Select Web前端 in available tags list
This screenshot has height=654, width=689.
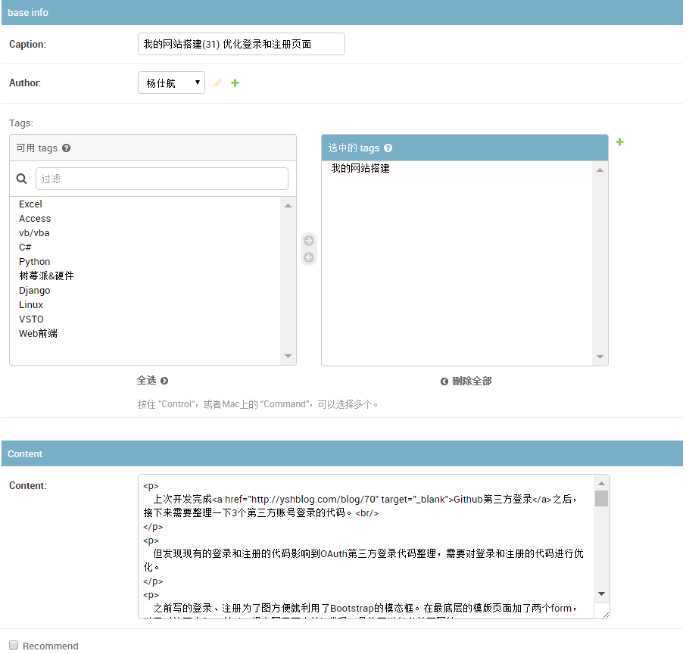click(38, 334)
